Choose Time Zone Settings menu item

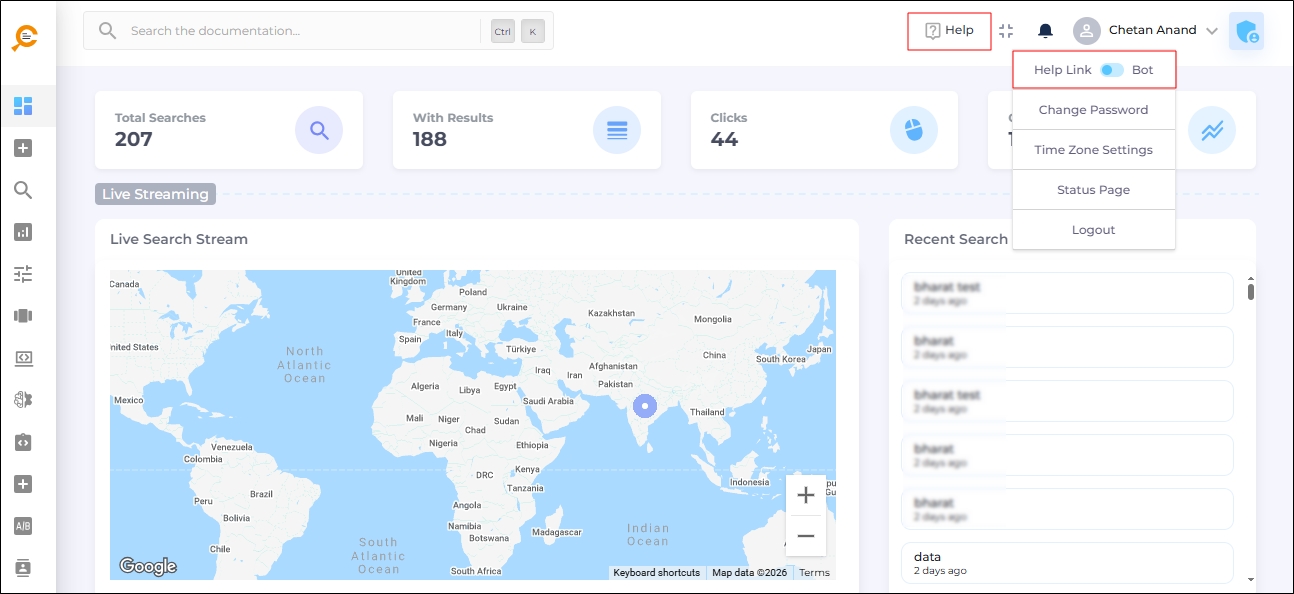click(x=1093, y=150)
